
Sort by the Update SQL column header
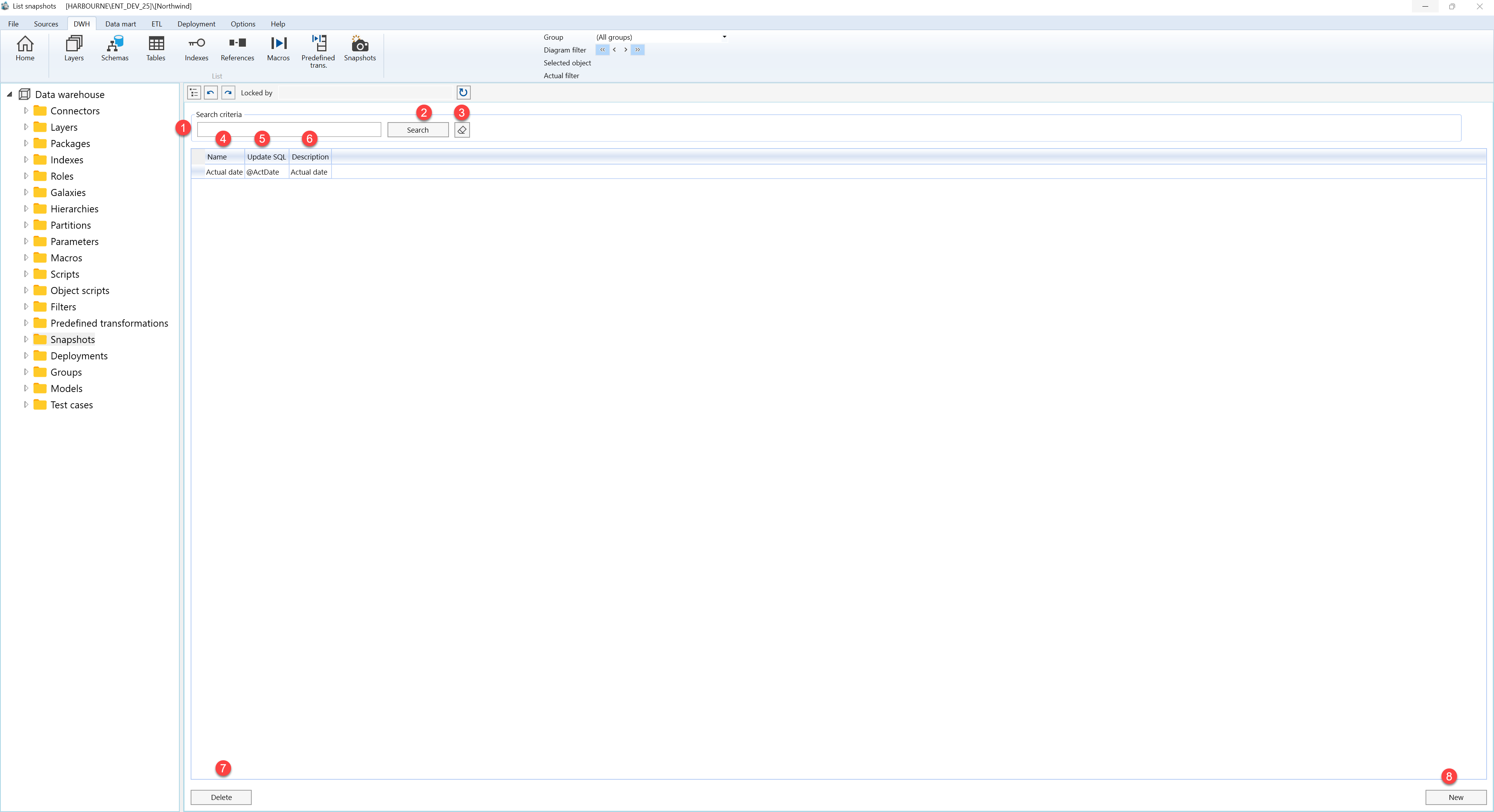pos(267,156)
